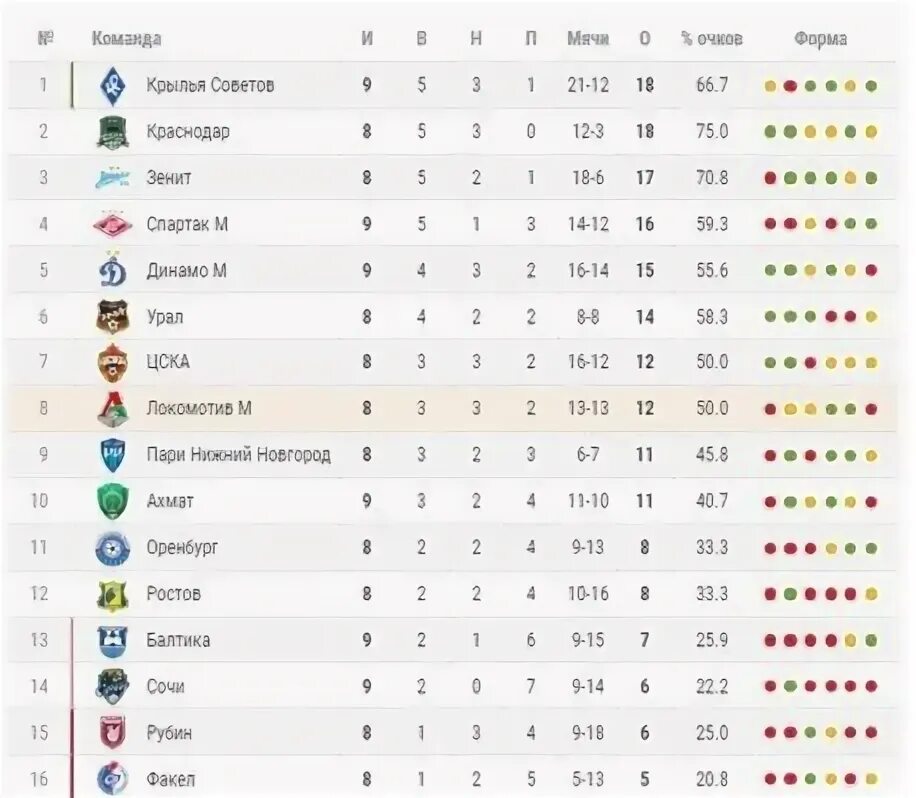916x798 pixels.
Task: Click the ЦСКА club crest
Action: pyautogui.click(x=112, y=362)
